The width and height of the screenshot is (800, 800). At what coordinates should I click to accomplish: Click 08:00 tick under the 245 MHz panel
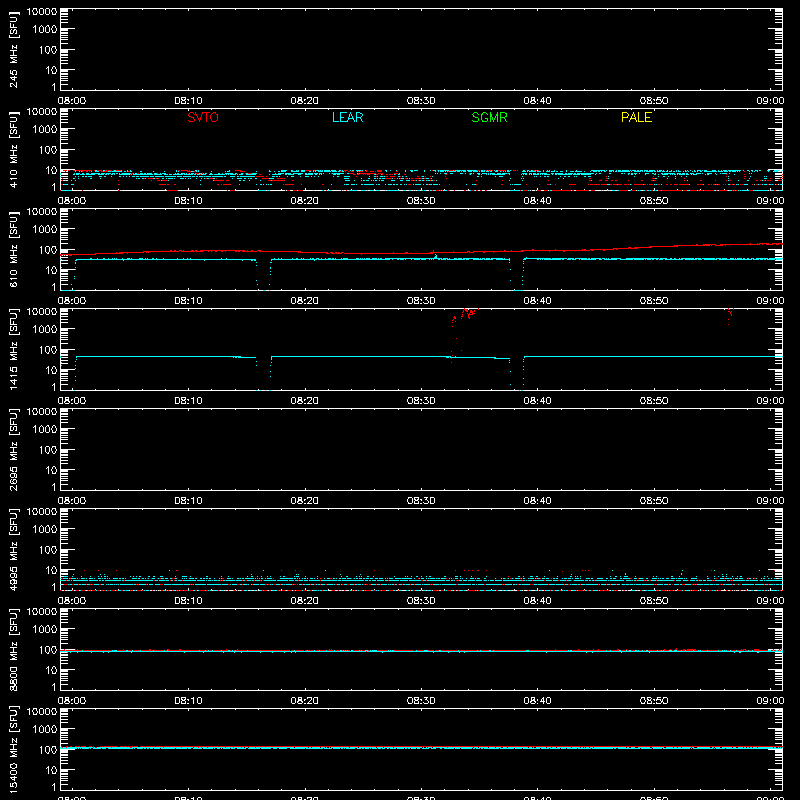[x=72, y=101]
